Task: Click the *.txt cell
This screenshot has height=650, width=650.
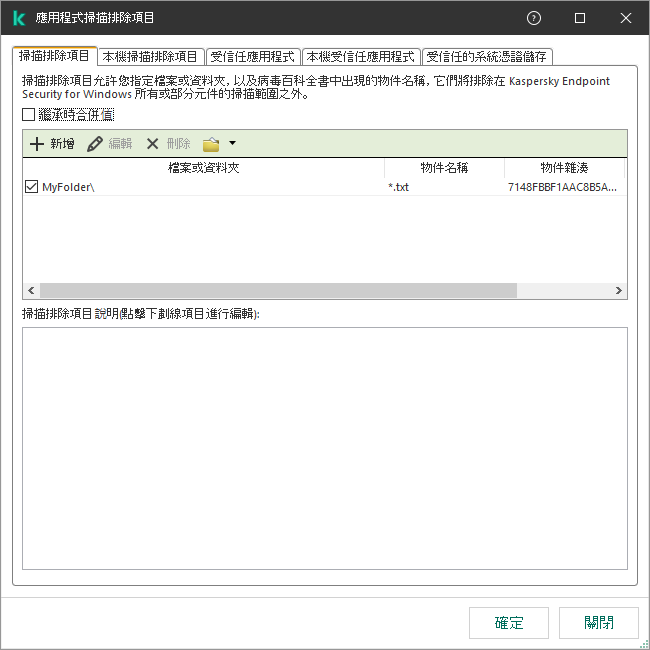Action: [398, 187]
